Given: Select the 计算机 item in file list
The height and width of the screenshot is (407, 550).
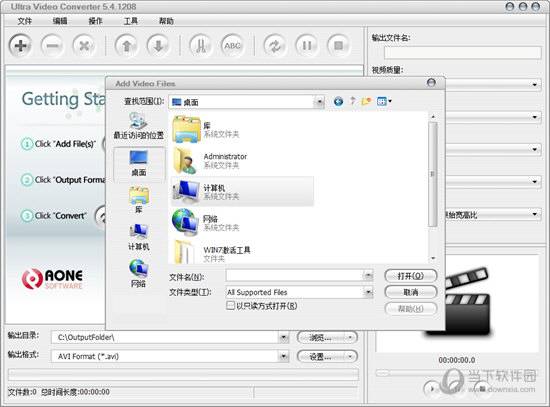Looking at the screenshot, I should (242, 192).
